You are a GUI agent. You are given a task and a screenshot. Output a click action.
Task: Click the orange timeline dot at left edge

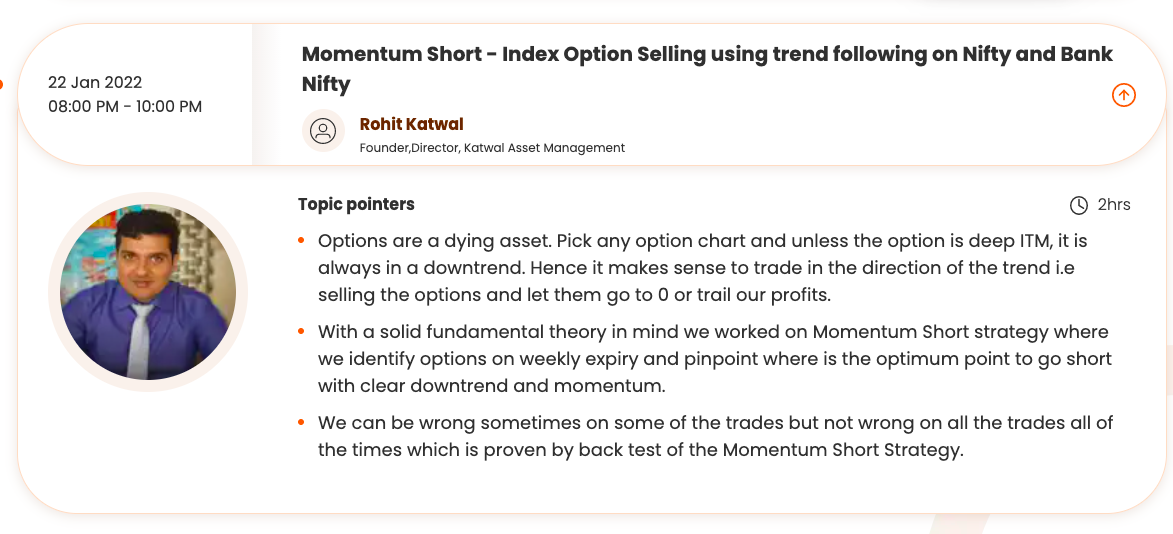pyautogui.click(x=1, y=85)
